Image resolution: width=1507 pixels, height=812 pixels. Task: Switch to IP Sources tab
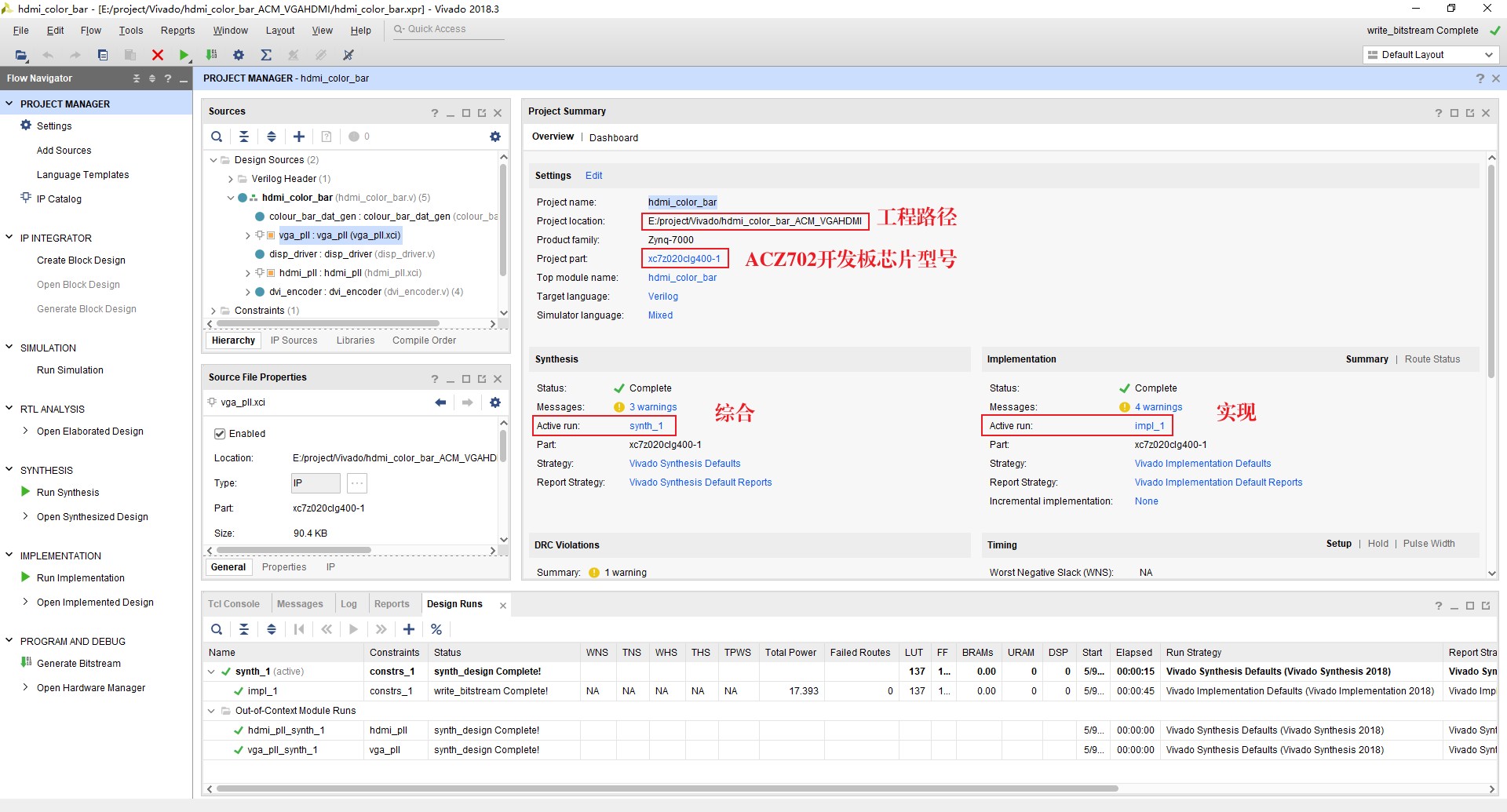tap(294, 340)
